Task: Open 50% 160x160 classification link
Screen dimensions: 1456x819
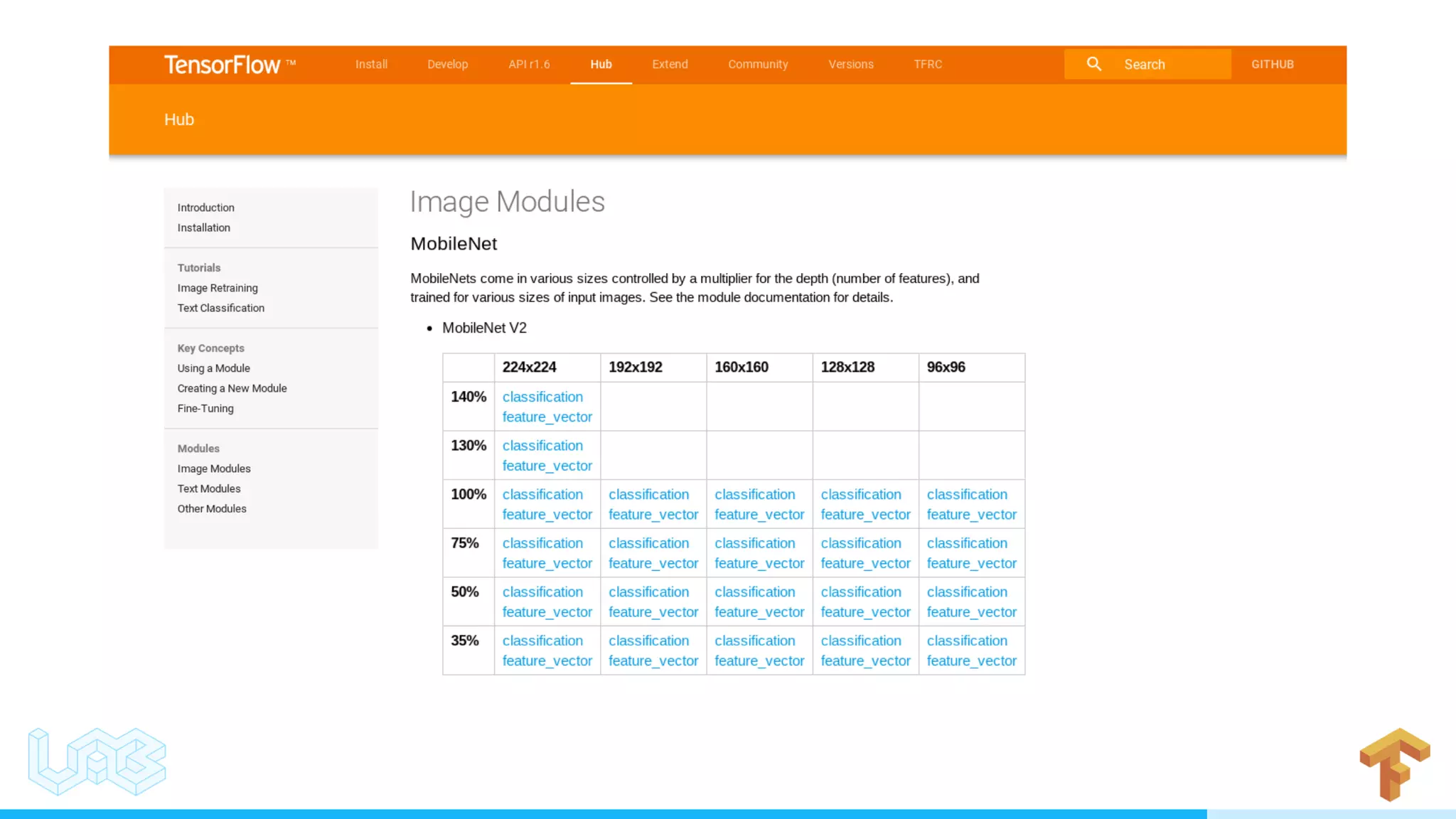Action: coord(754,592)
